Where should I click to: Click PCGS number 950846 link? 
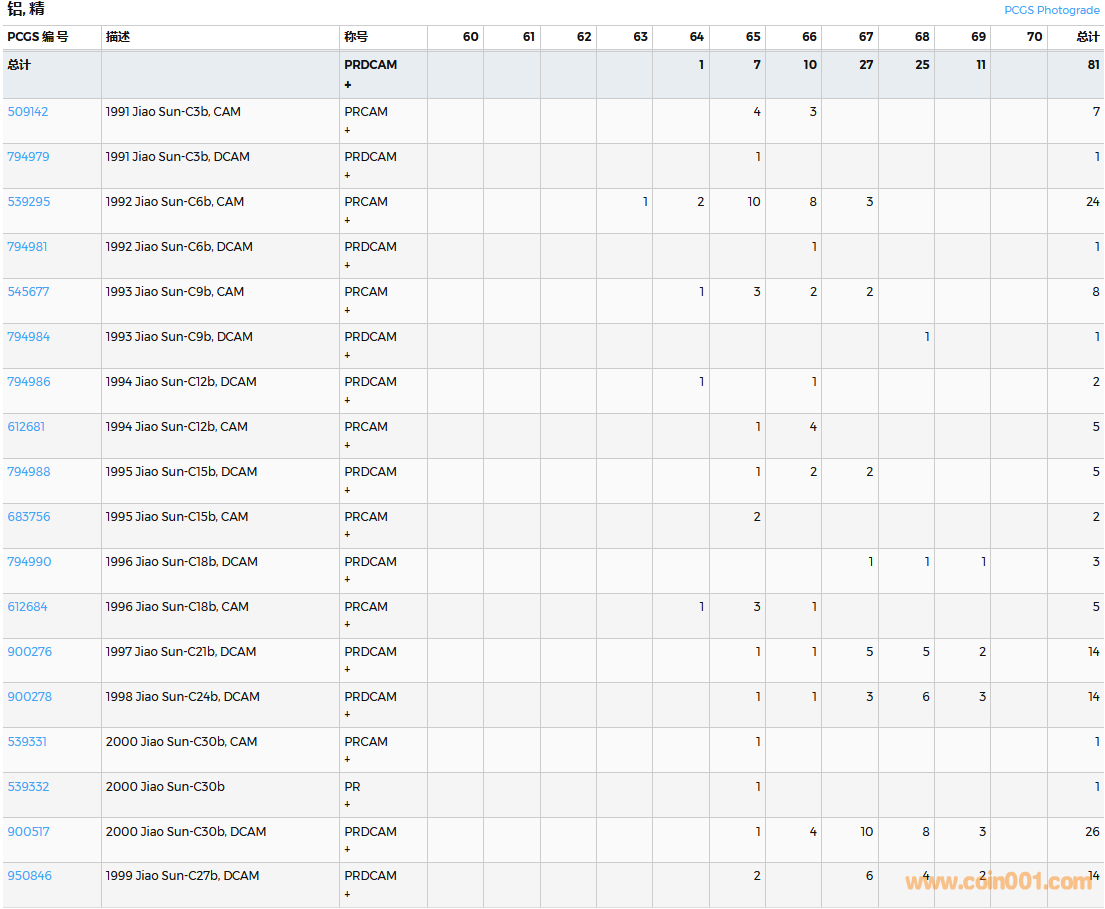point(29,876)
